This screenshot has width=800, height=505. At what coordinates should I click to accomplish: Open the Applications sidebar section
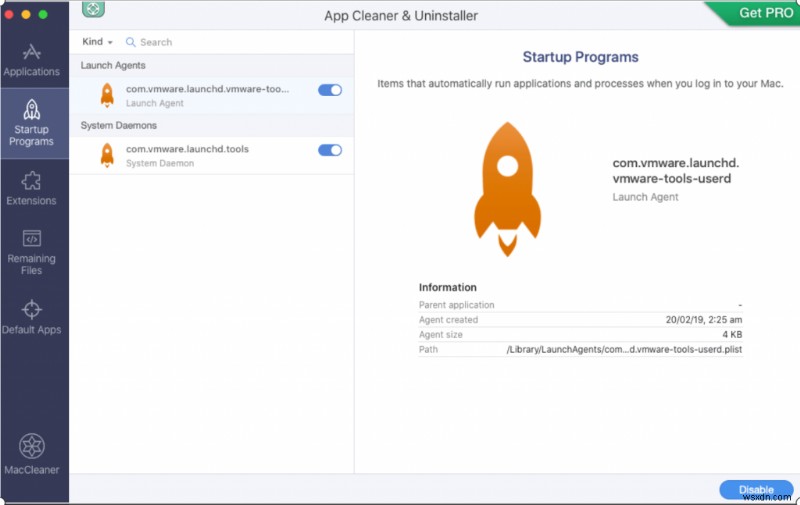(x=32, y=60)
